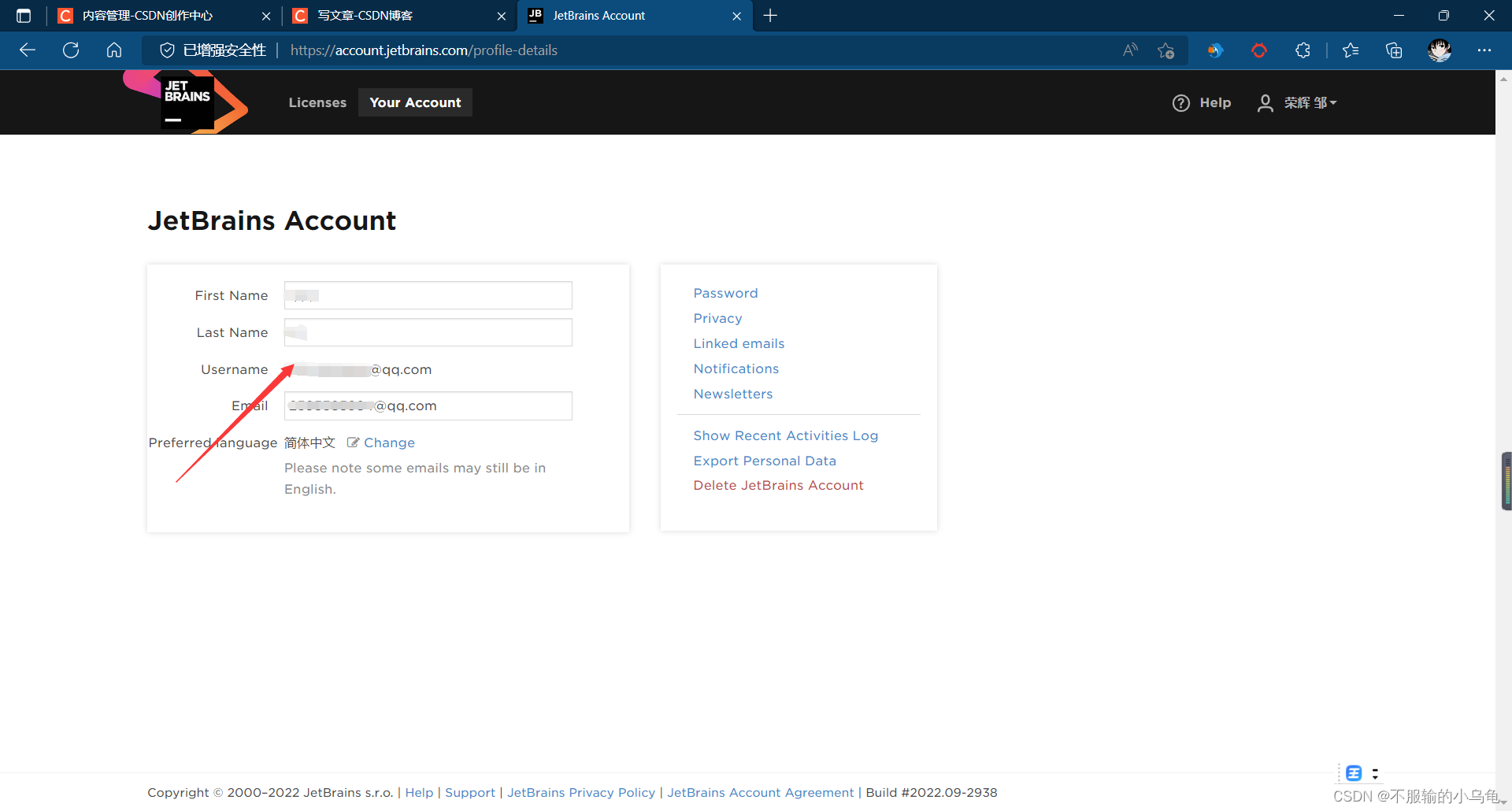Open the Help link in header
Image resolution: width=1512 pixels, height=811 pixels.
pos(1215,103)
